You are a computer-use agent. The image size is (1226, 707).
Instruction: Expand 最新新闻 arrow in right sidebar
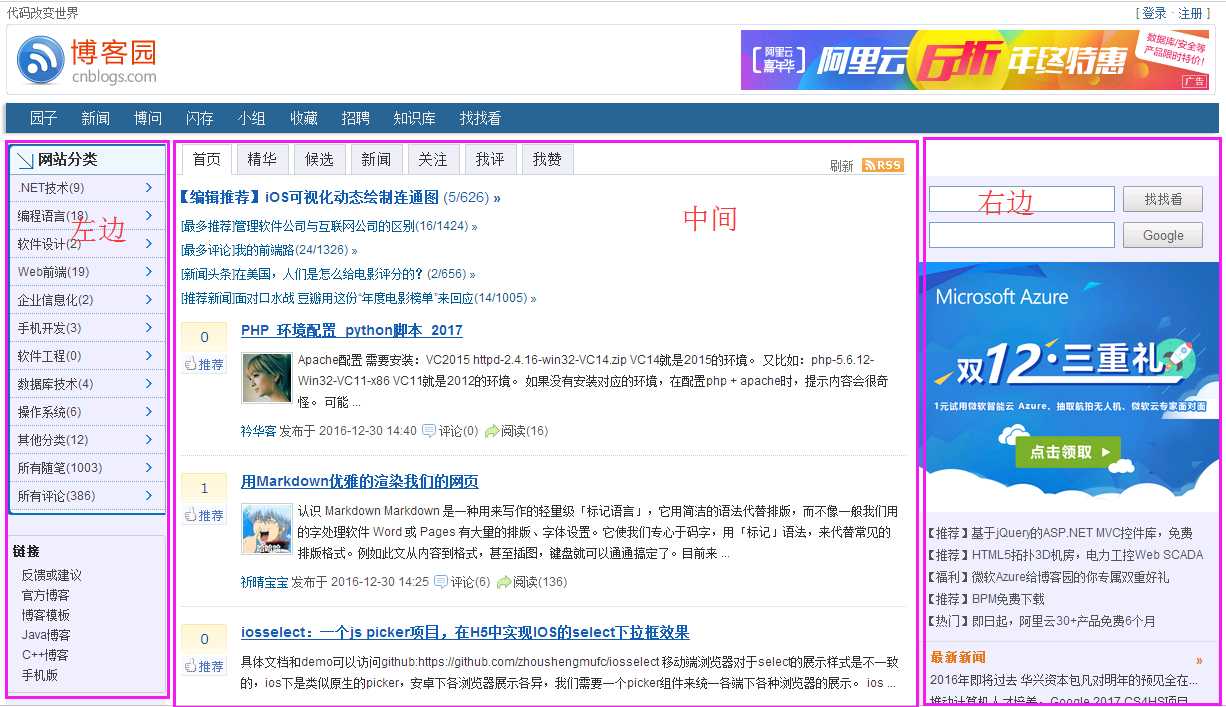1199,660
